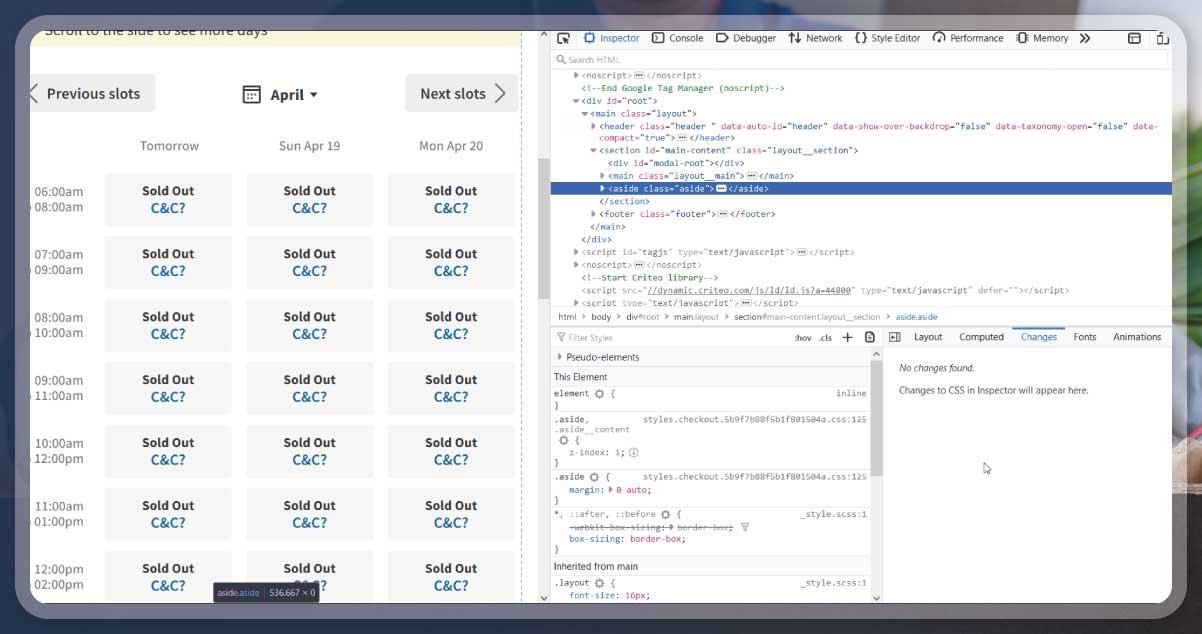1202x634 pixels.
Task: Open the Memory tab
Action: pyautogui.click(x=1042, y=38)
